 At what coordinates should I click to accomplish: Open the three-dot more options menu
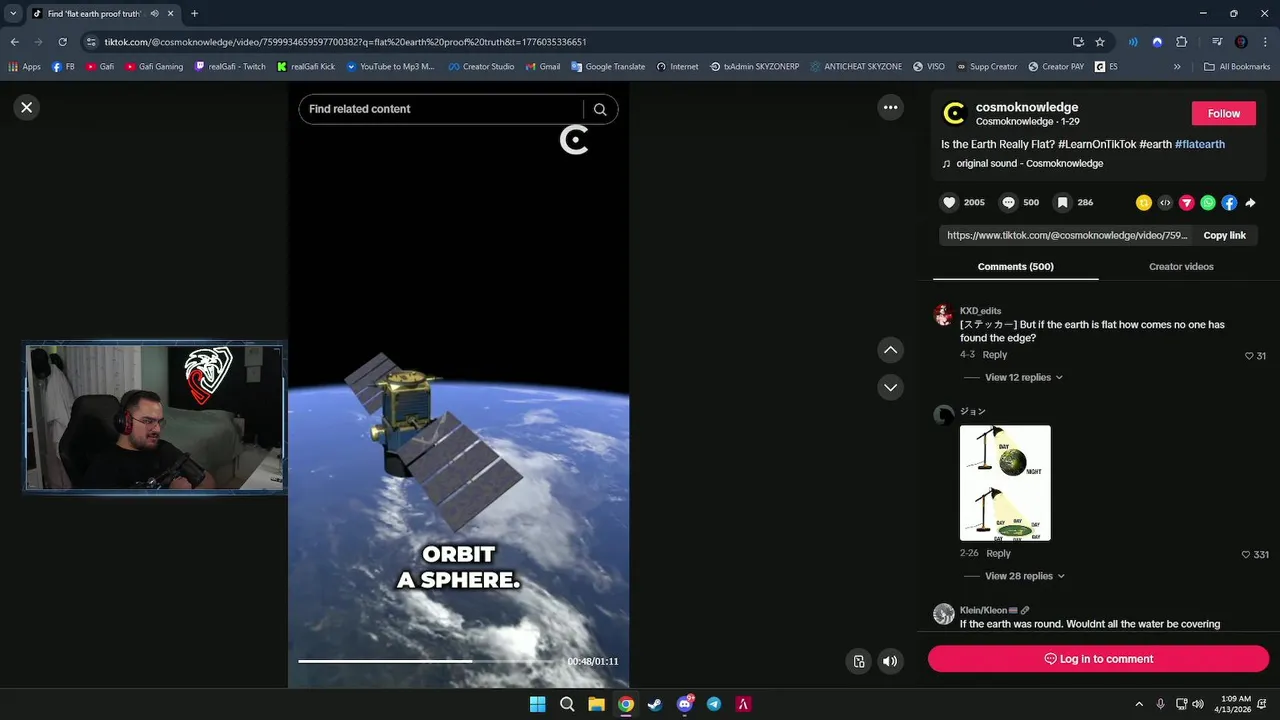point(890,107)
